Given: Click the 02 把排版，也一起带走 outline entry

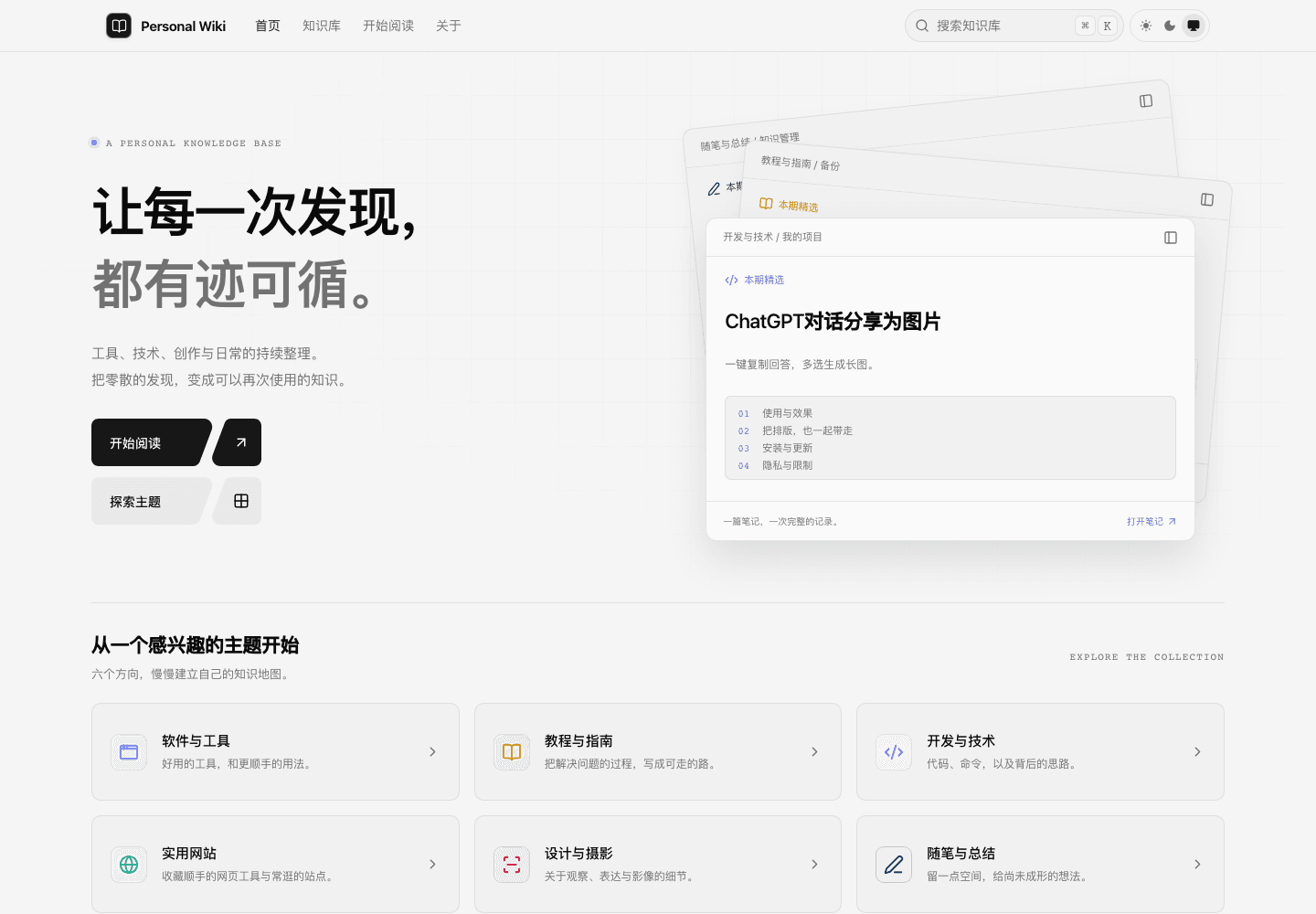Looking at the screenshot, I should [795, 430].
